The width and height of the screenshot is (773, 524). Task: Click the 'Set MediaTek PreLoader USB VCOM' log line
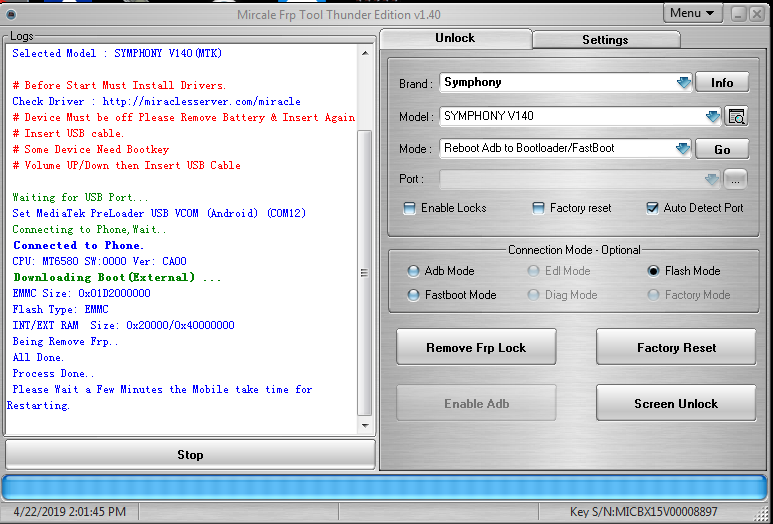(159, 213)
